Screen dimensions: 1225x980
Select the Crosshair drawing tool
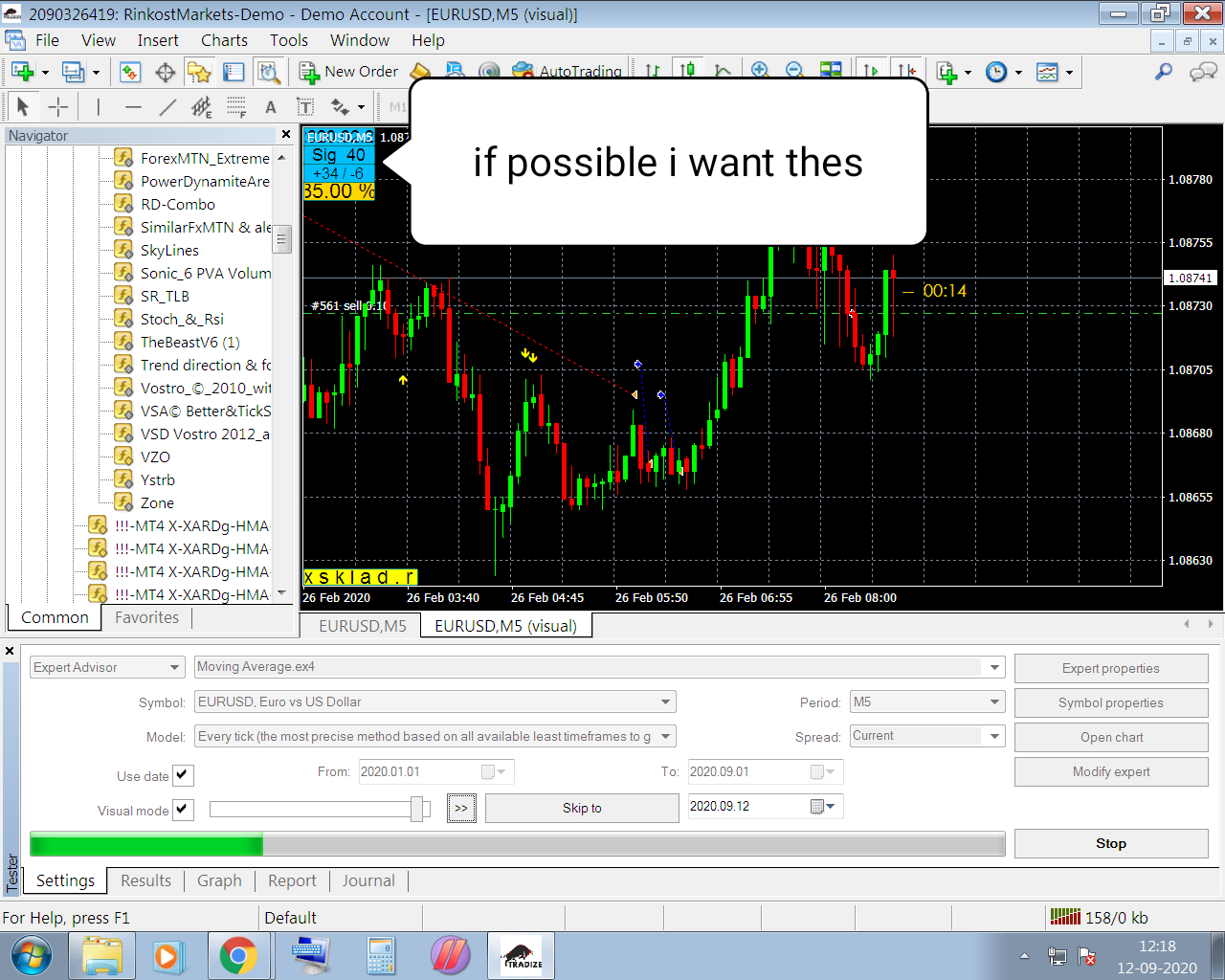coord(57,106)
